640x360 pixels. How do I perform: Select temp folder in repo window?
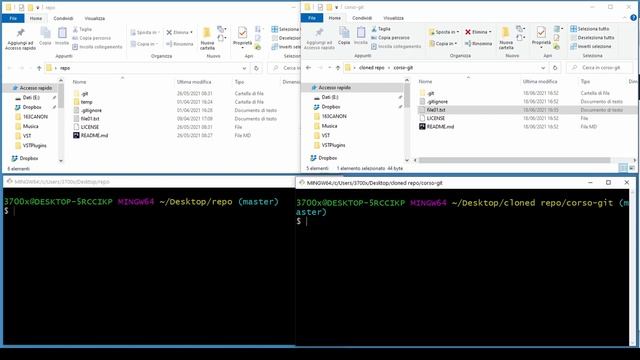pyautogui.click(x=87, y=102)
